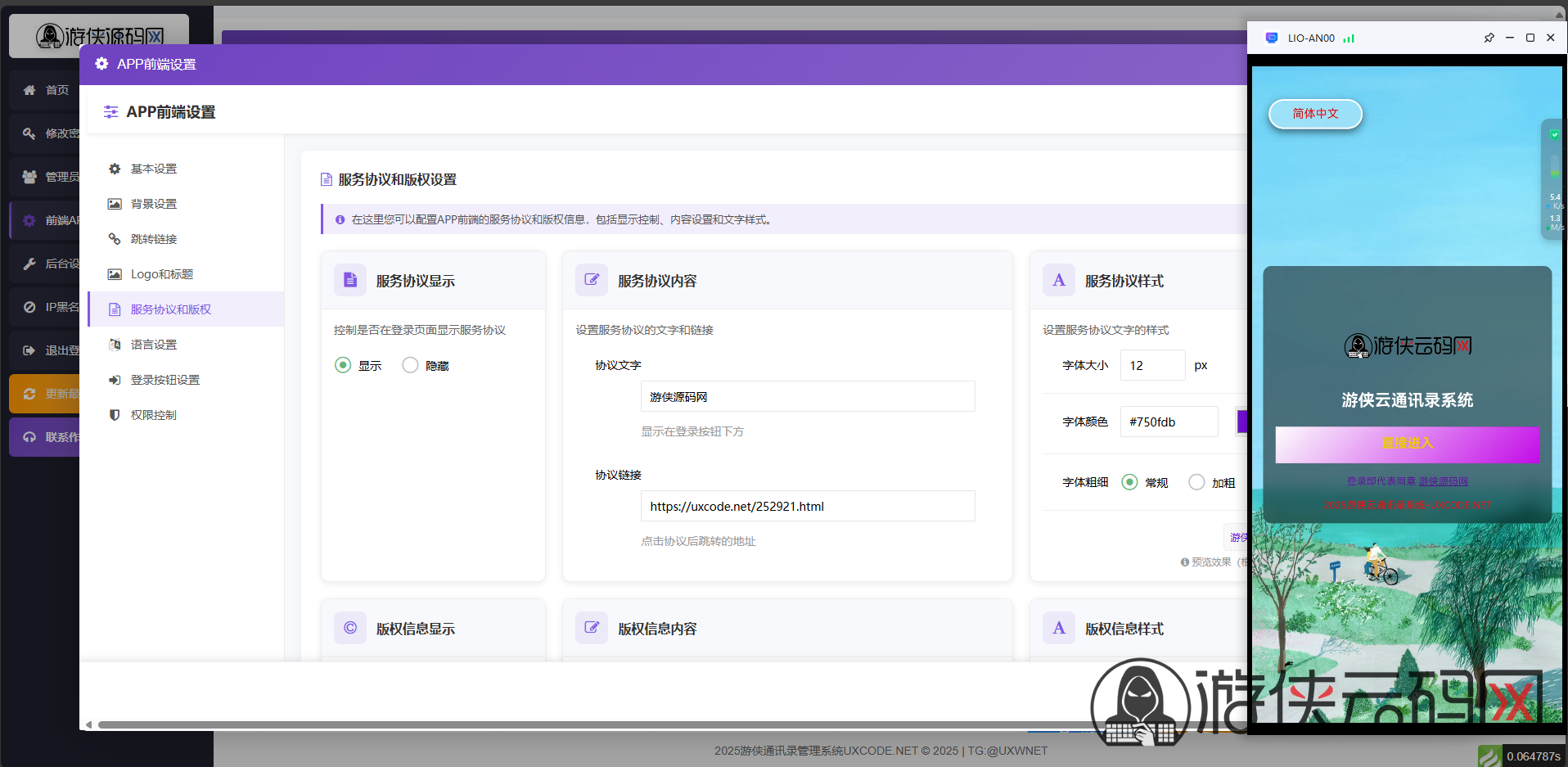Click the 游侠源码网 logo in the top left

[99, 35]
